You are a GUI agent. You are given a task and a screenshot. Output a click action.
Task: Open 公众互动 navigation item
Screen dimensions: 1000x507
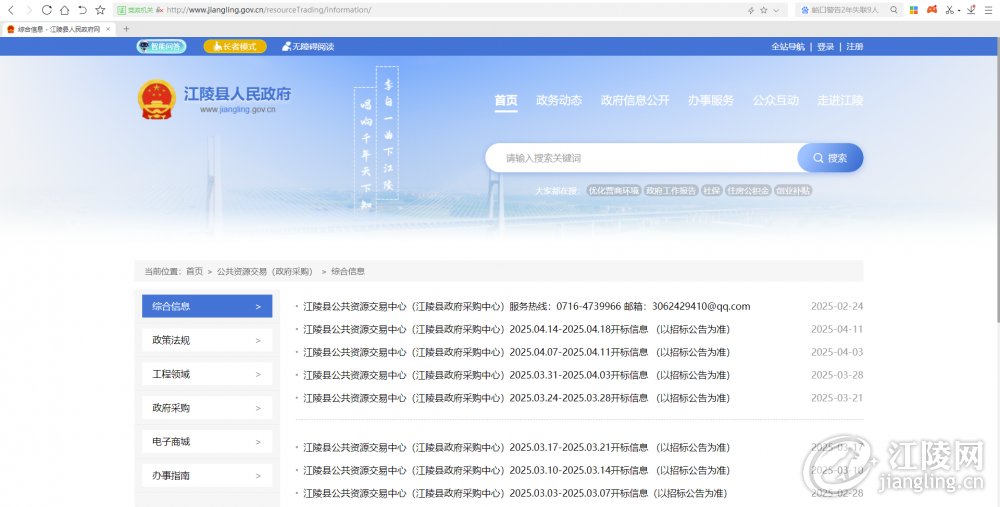[776, 100]
